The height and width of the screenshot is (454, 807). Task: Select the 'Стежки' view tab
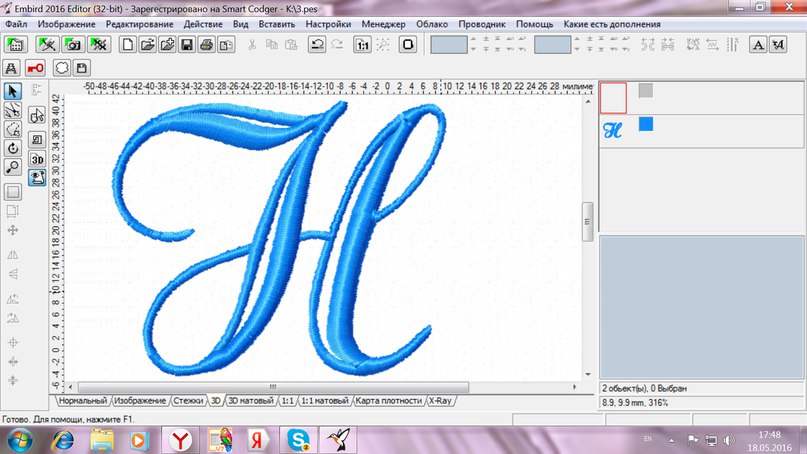pyautogui.click(x=187, y=400)
